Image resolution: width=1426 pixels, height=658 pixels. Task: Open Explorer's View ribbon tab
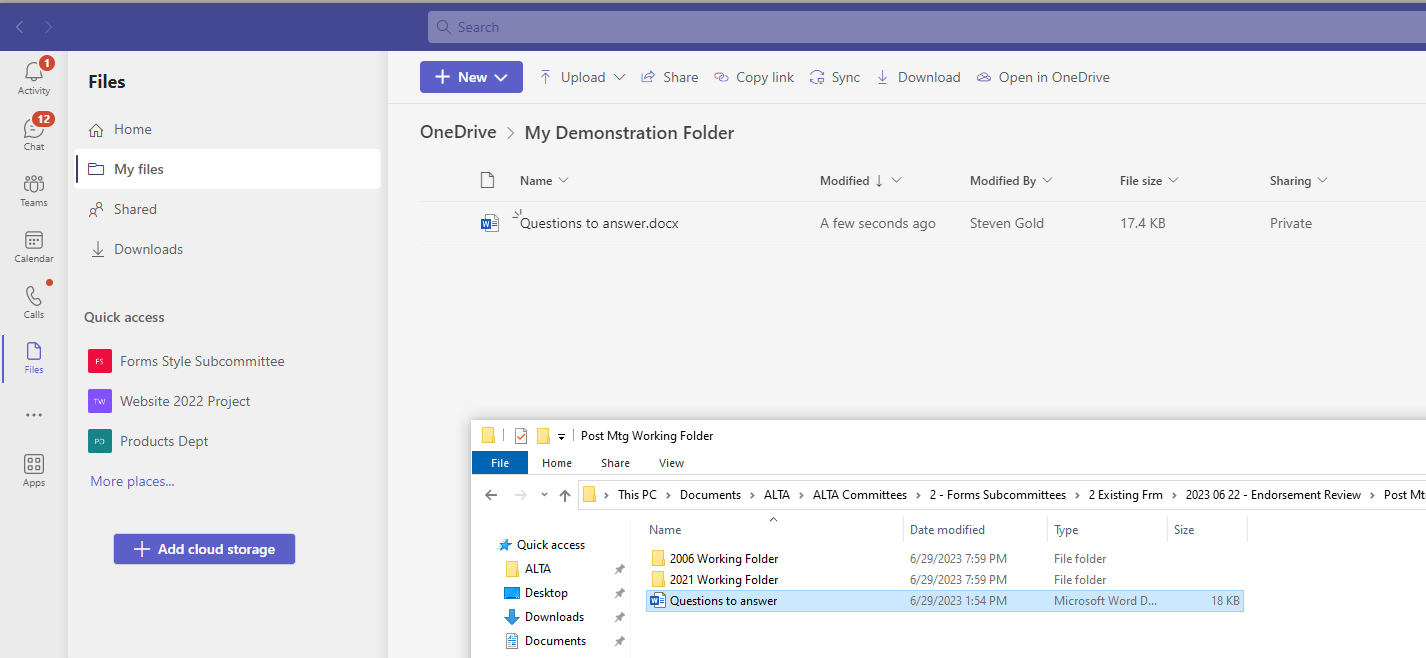point(672,463)
